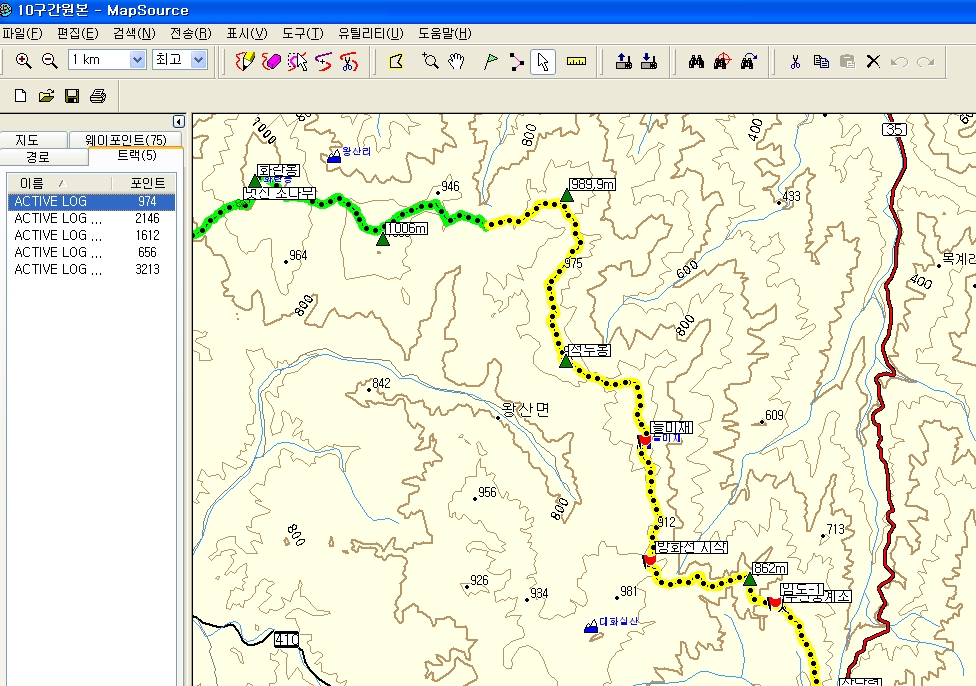The image size is (976, 686).
Task: Click the zoom in magnifier icon
Action: [24, 60]
